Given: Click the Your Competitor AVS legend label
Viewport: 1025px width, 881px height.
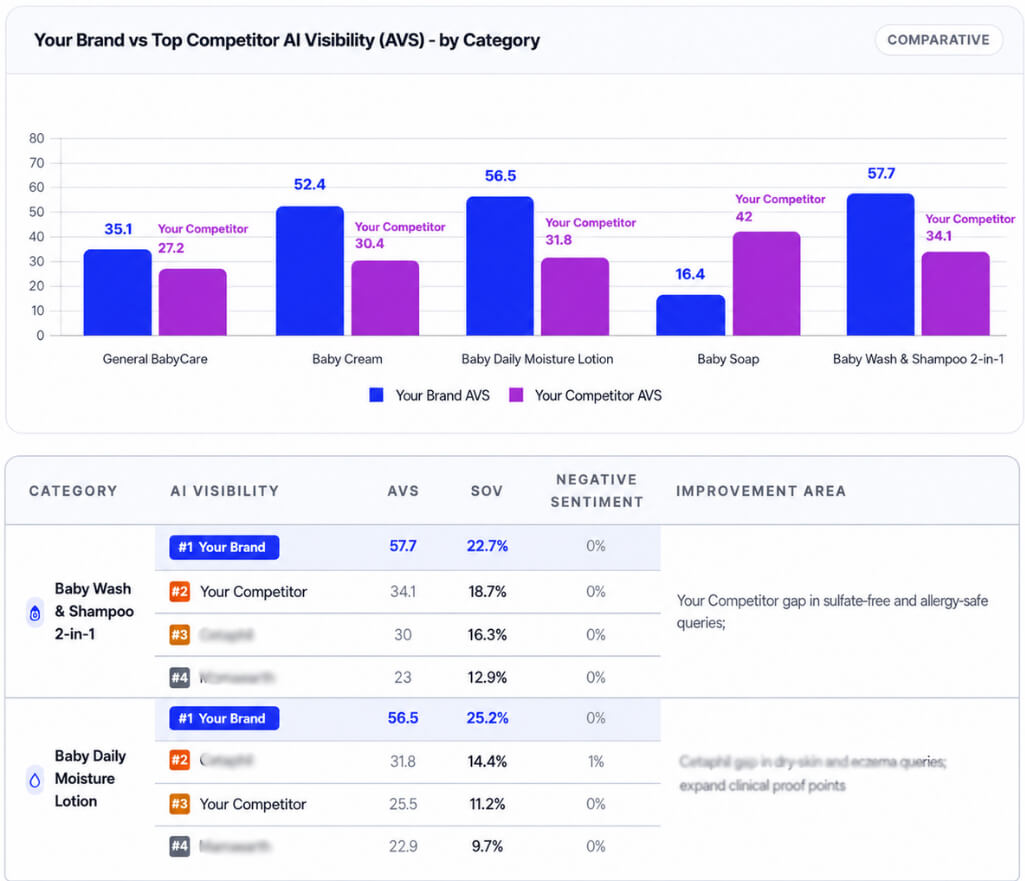Looking at the screenshot, I should pos(598,395).
